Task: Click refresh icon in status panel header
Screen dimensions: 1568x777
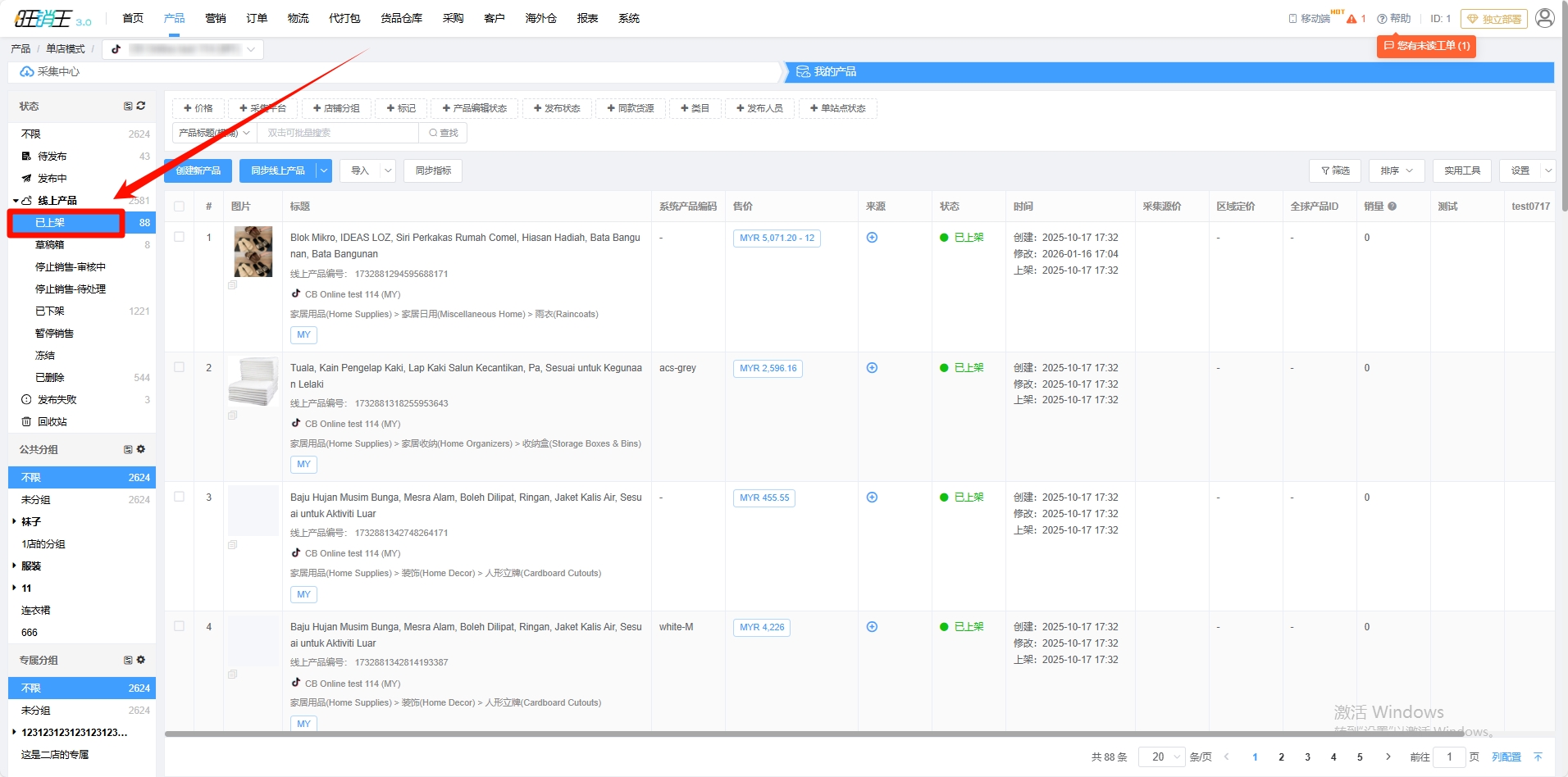Action: 141,106
